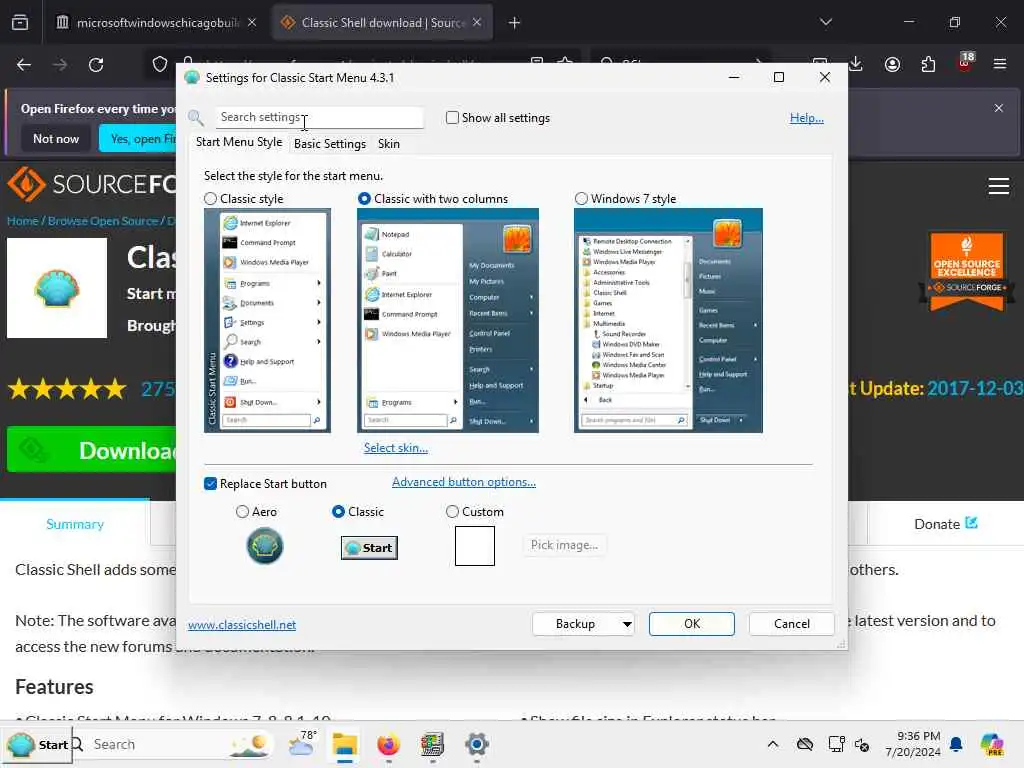Open the Summary tab on SourceForge page
Viewport: 1024px width, 768px height.
click(74, 524)
